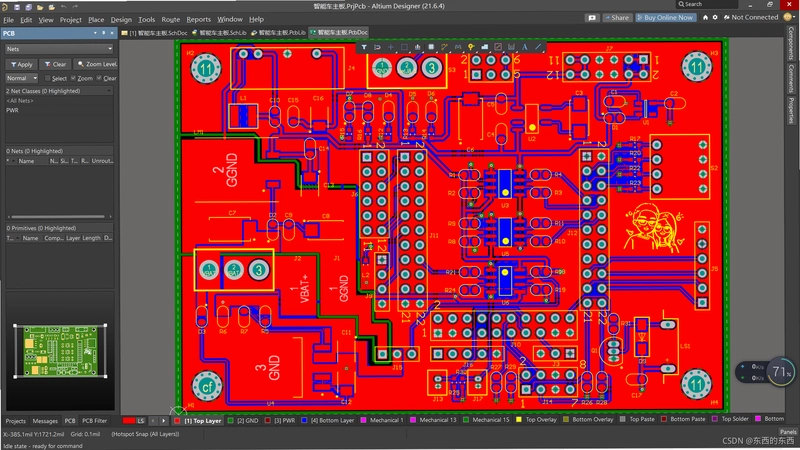Click the board mini-map thumbnail
The width and height of the screenshot is (800, 450).
(61, 351)
